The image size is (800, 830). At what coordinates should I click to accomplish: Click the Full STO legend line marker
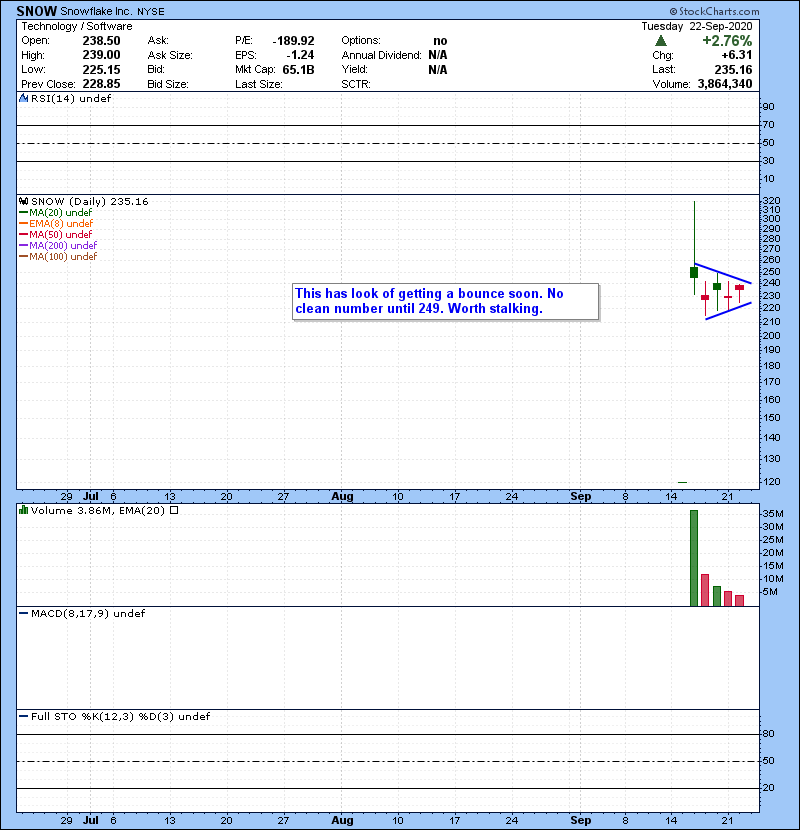coord(24,716)
